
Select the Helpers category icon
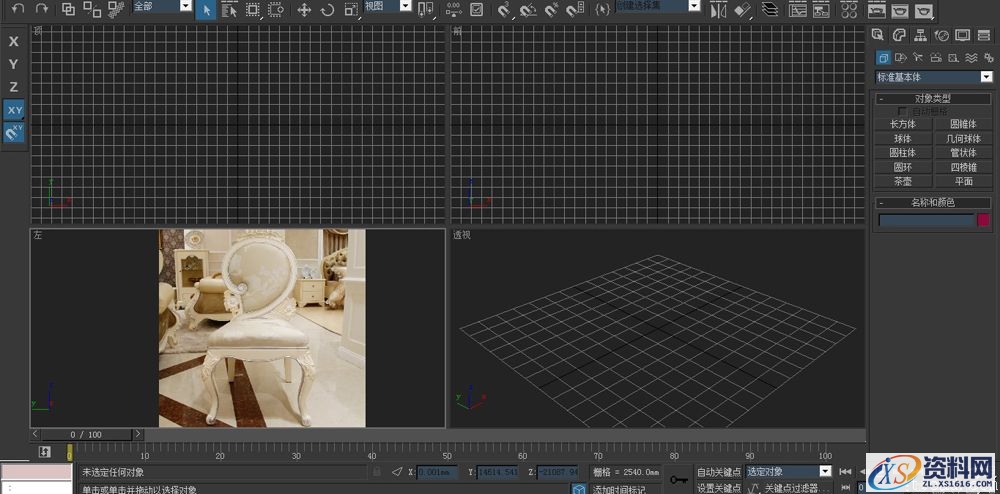[953, 58]
